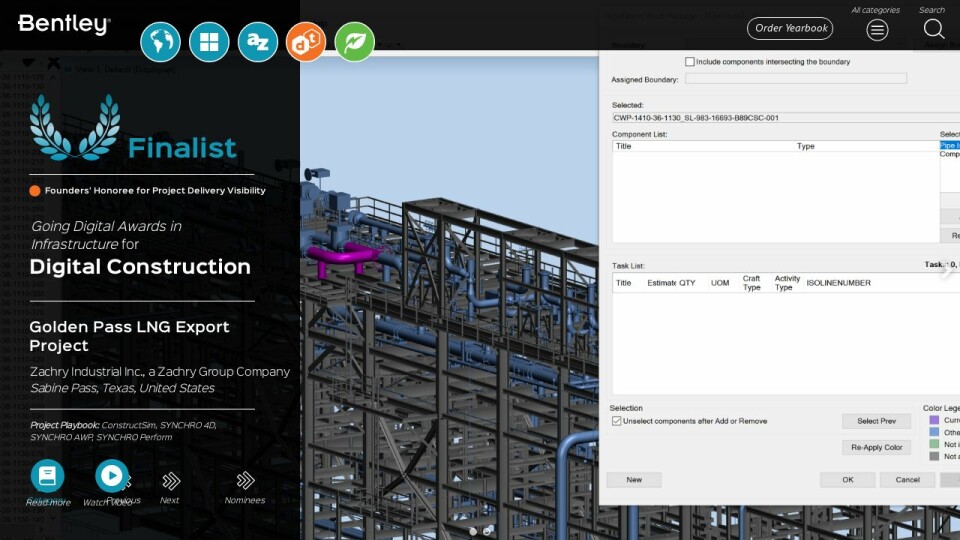Click the Finalist laurel wreath badge
Screen dimensions: 960x540
point(75,127)
